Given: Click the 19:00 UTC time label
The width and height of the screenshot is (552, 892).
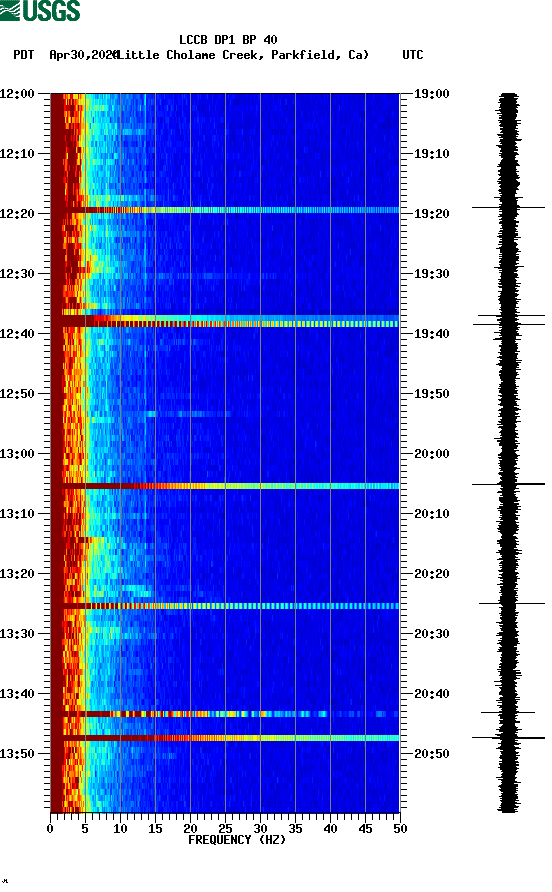Looking at the screenshot, I should coord(431,94).
